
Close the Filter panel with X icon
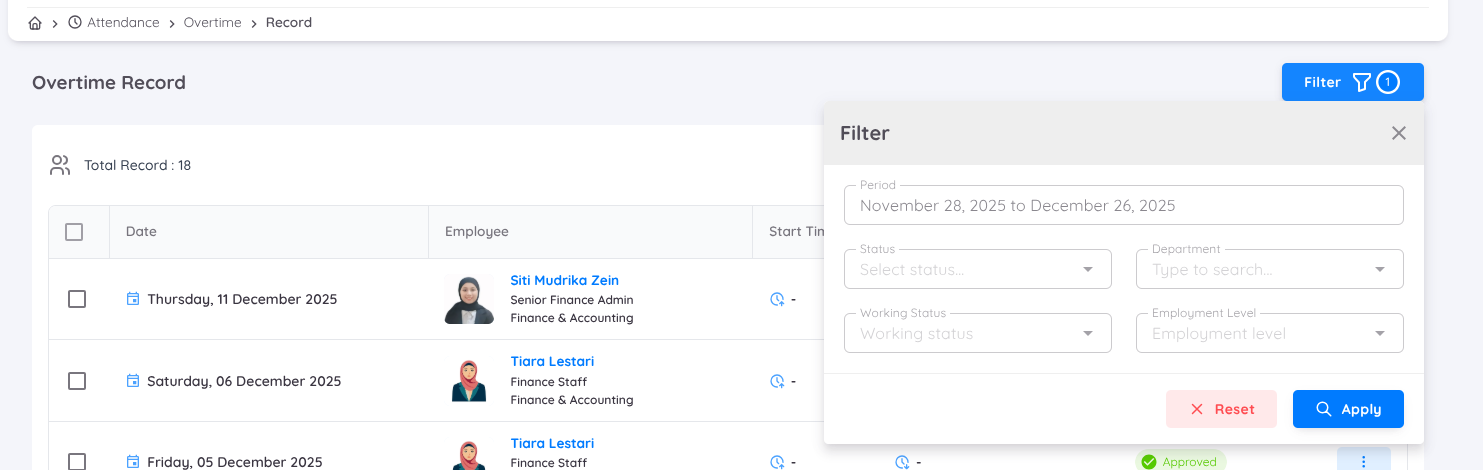1399,133
